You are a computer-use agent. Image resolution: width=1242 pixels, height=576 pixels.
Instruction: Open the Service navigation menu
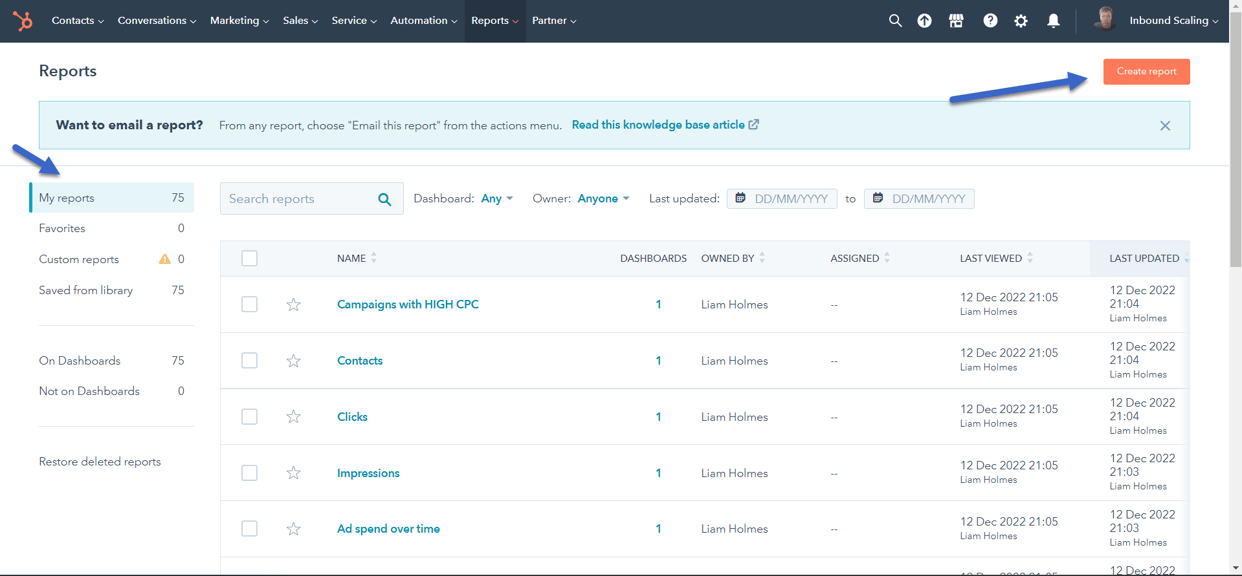click(354, 20)
